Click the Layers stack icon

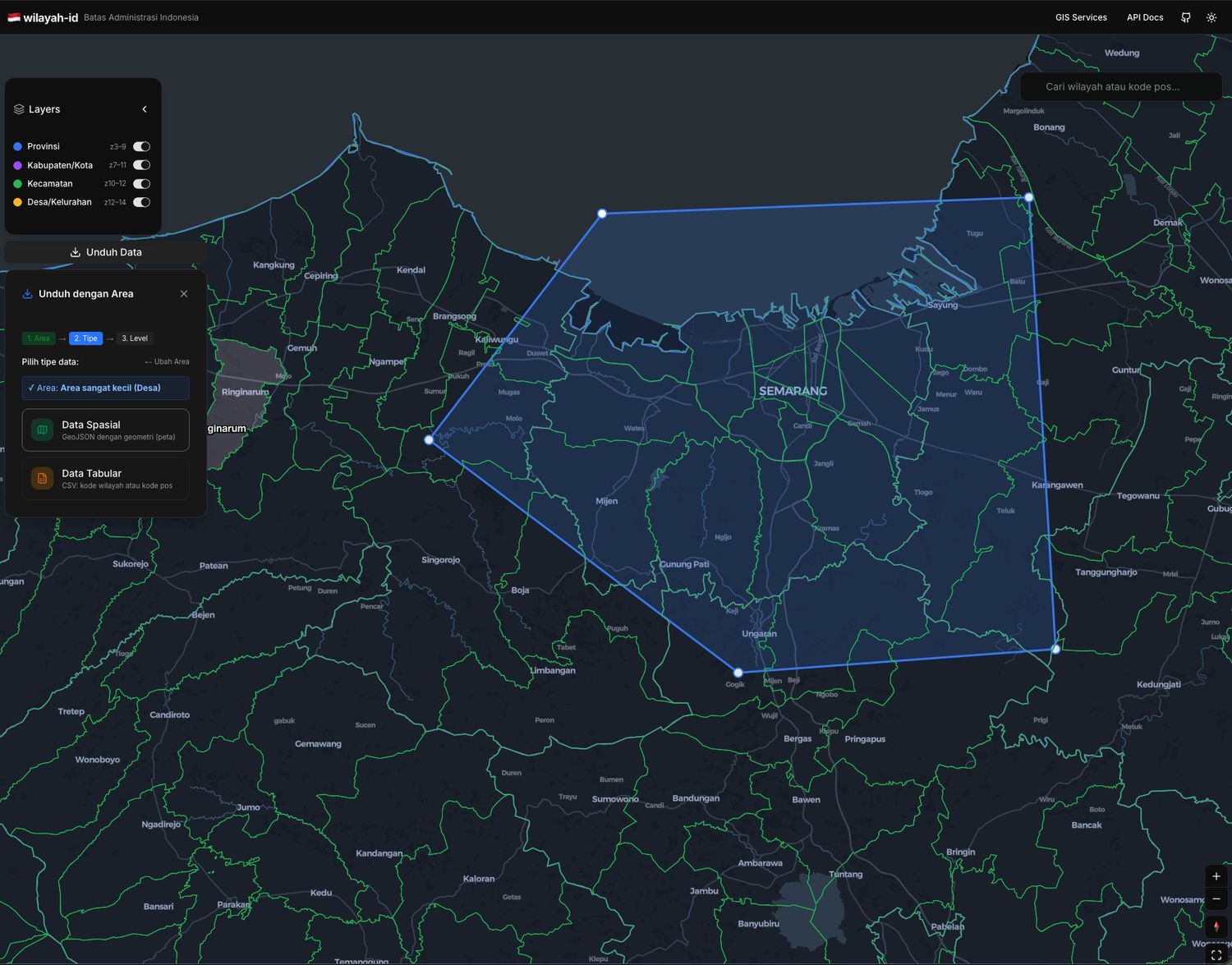click(19, 109)
